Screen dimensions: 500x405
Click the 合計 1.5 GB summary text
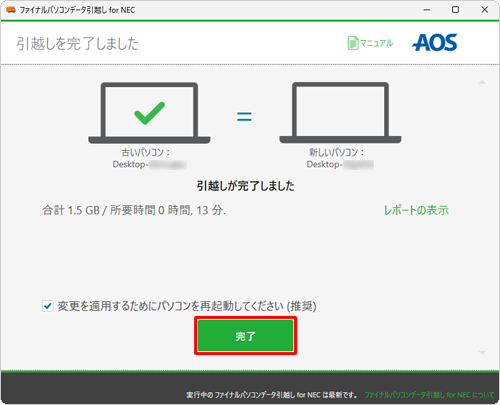[134, 210]
